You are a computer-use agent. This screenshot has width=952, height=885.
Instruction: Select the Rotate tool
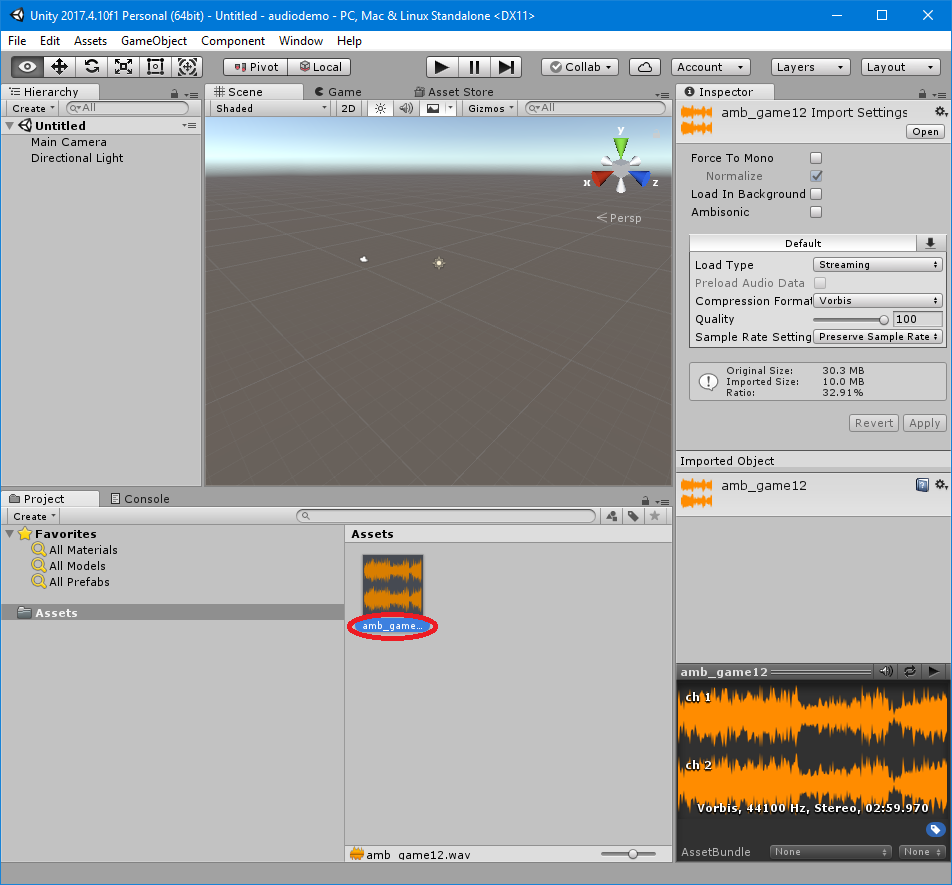point(91,67)
